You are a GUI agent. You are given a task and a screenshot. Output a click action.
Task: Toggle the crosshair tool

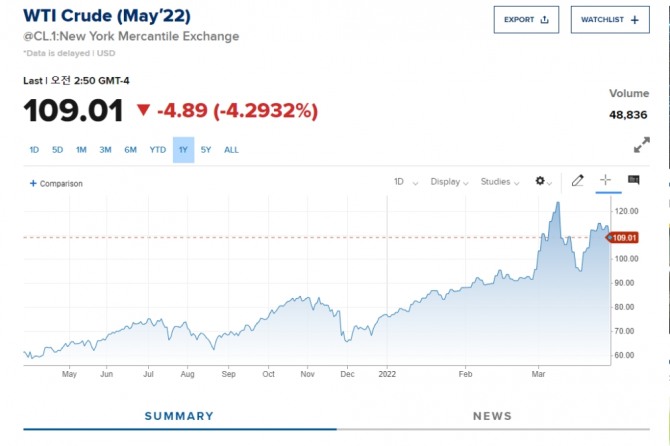pyautogui.click(x=605, y=181)
